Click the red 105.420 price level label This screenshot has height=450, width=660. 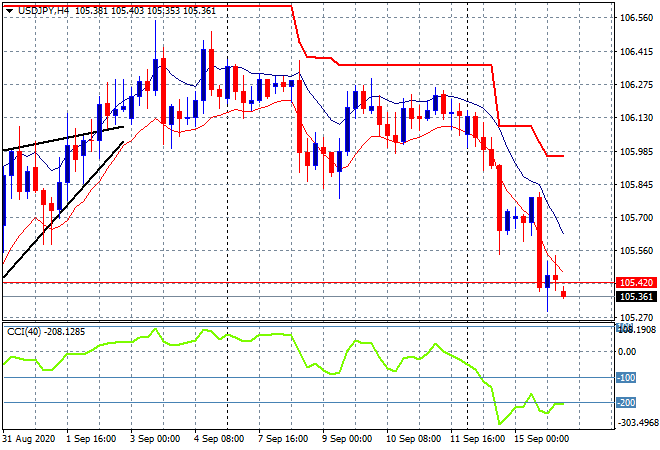pyautogui.click(x=636, y=282)
